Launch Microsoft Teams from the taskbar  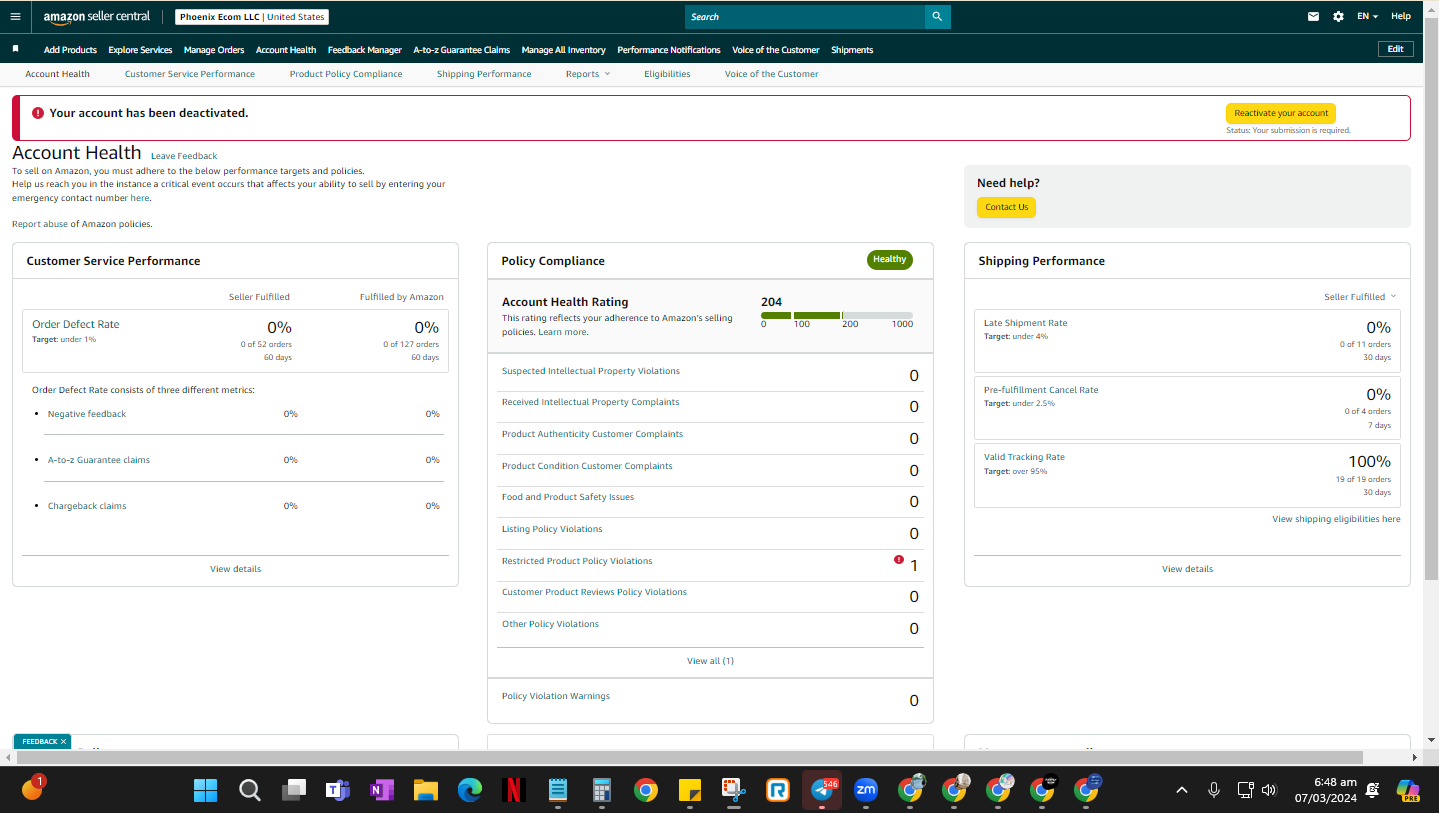(x=338, y=790)
